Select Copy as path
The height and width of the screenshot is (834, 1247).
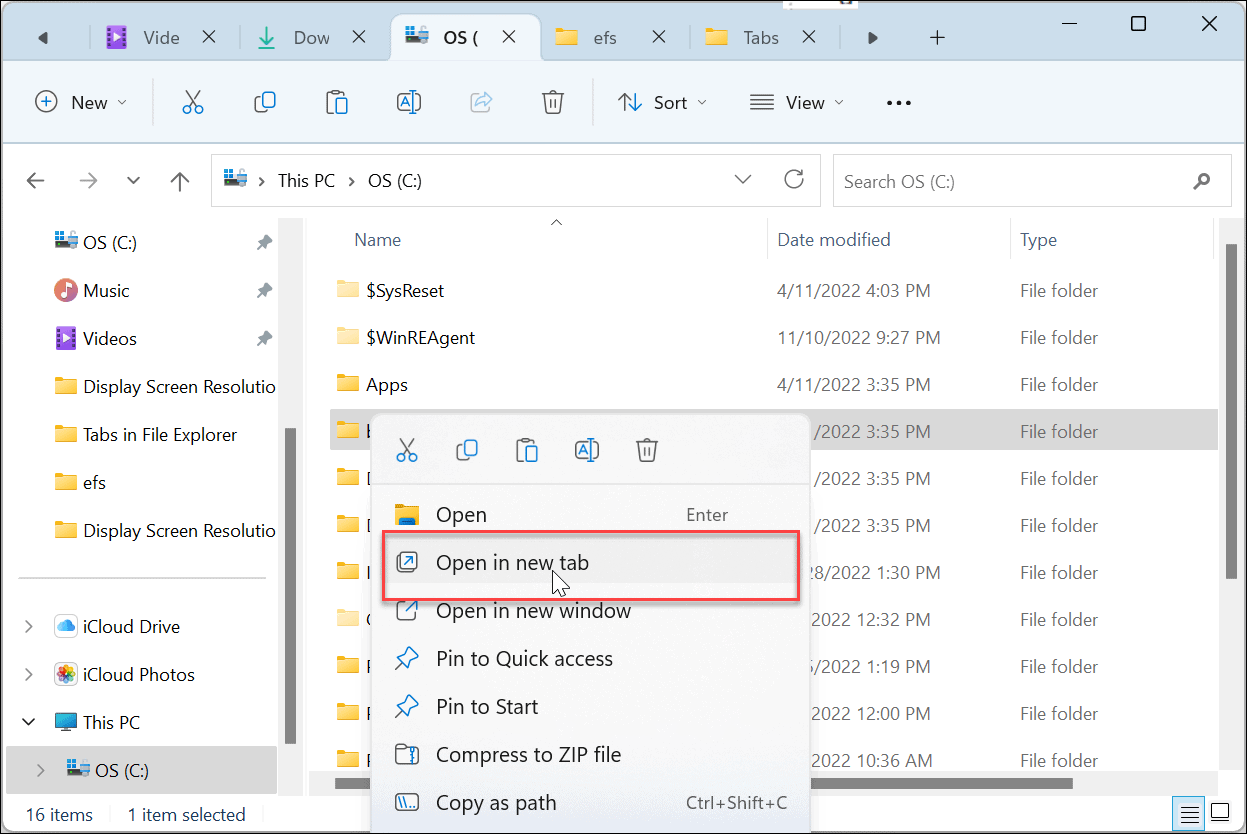tap(590, 803)
